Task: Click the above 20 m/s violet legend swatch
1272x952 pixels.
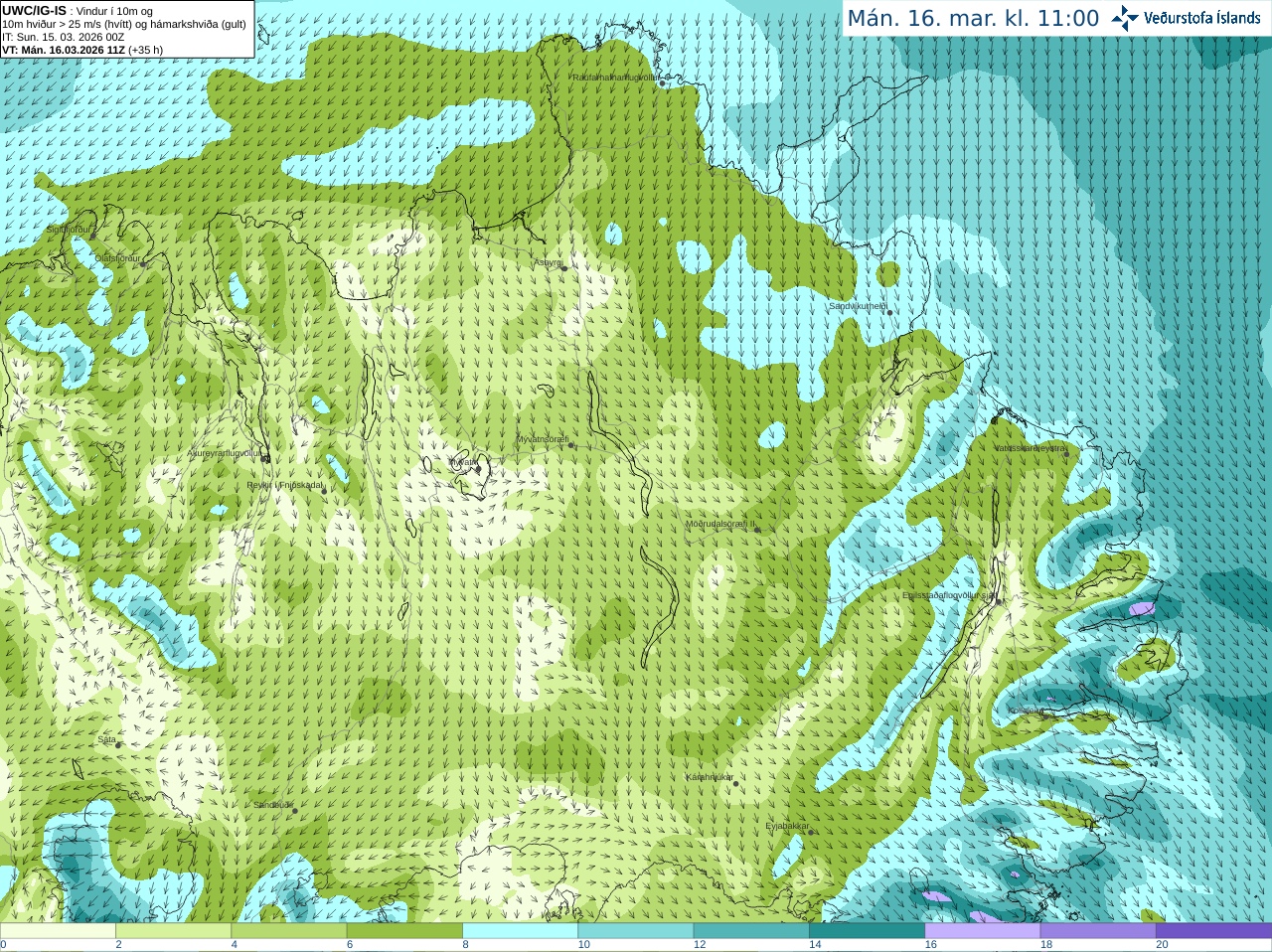Action: coord(1213,931)
